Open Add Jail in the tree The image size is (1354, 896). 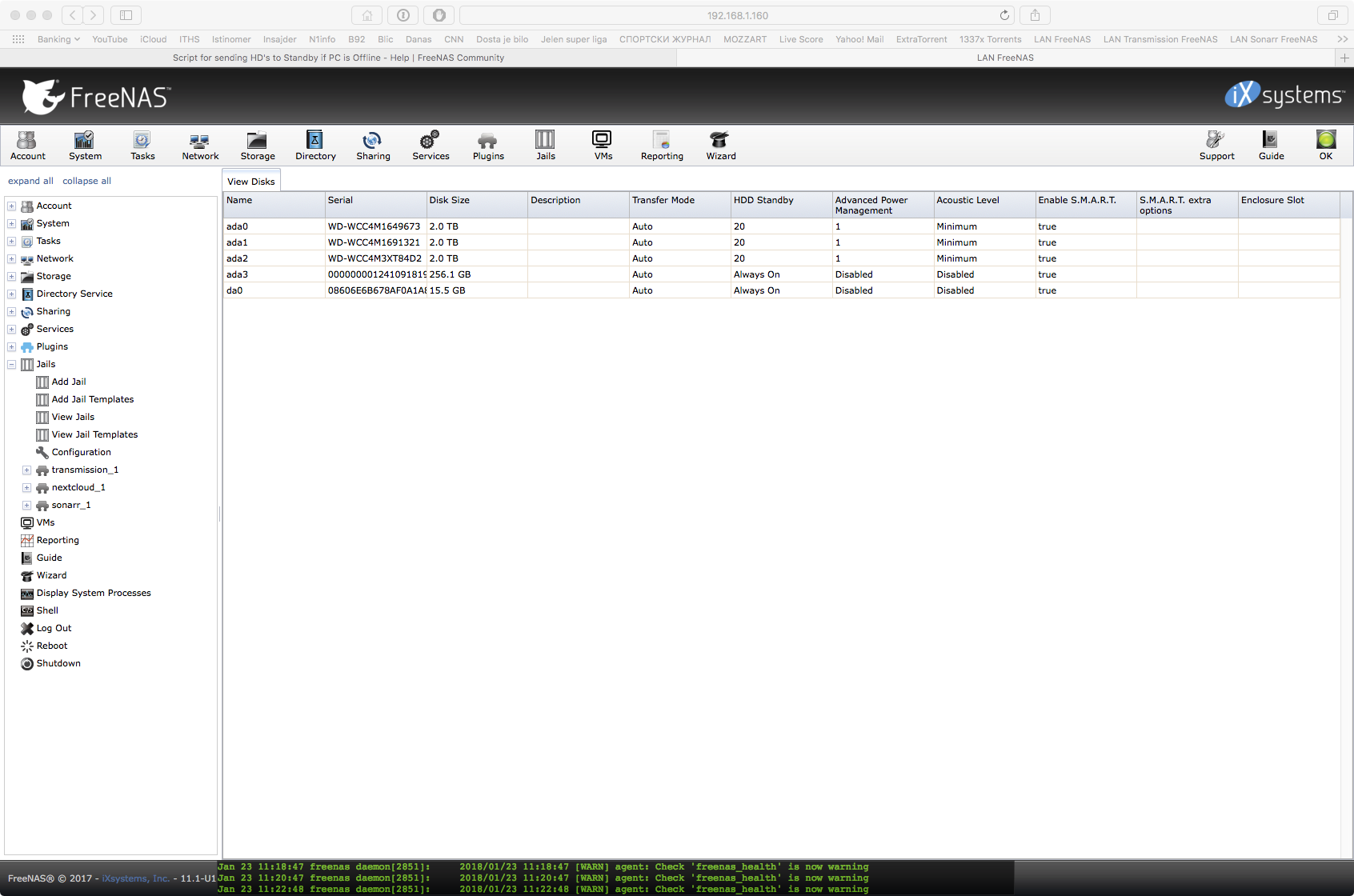coord(69,382)
